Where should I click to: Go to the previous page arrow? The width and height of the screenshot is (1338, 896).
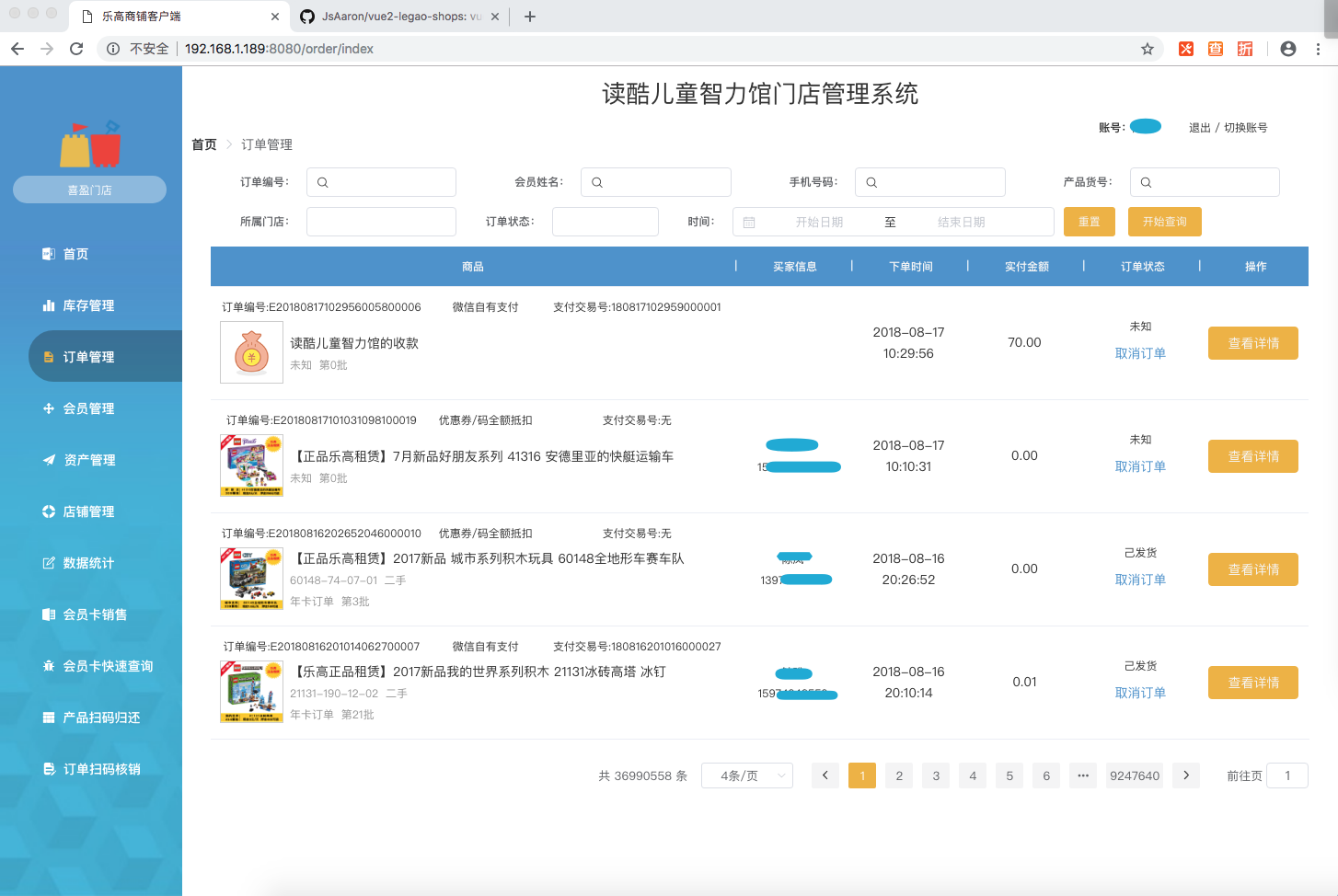[825, 775]
